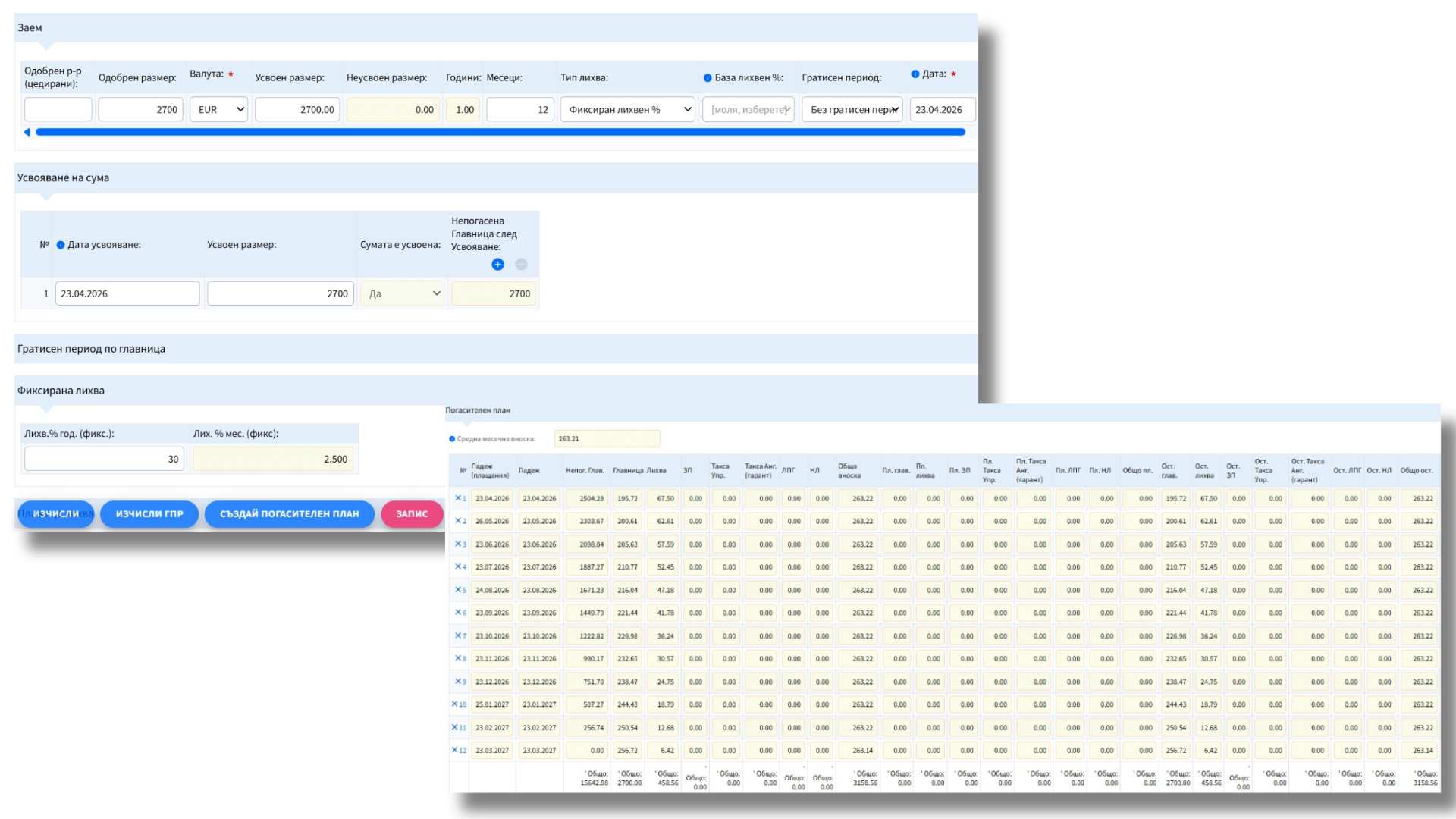
Task: Click info icon next to База лихвен %
Action: pos(708,77)
